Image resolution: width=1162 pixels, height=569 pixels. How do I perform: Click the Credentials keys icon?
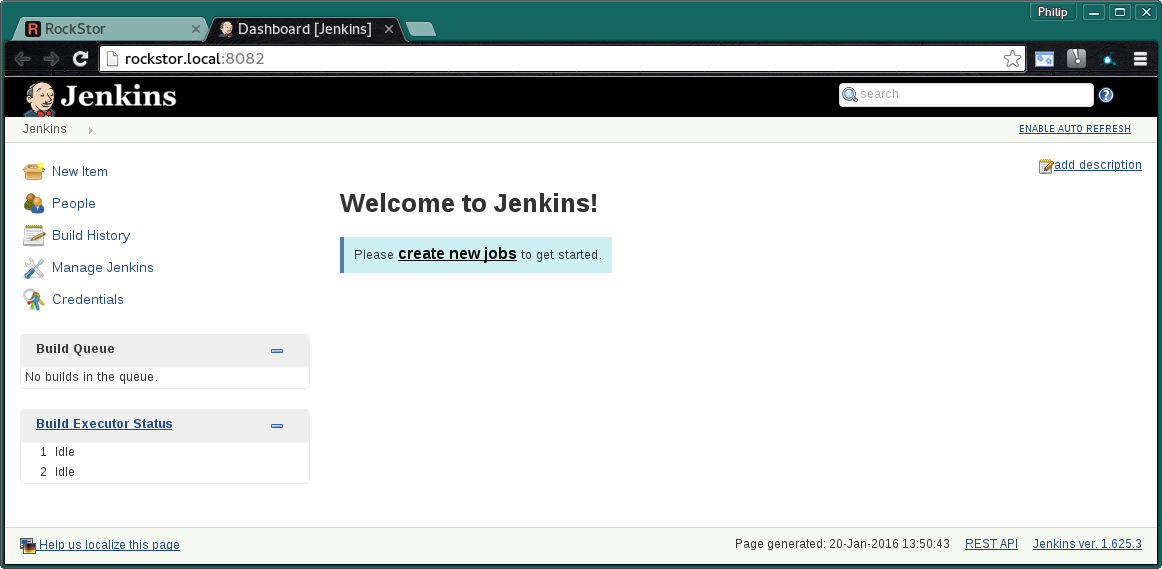point(34,299)
